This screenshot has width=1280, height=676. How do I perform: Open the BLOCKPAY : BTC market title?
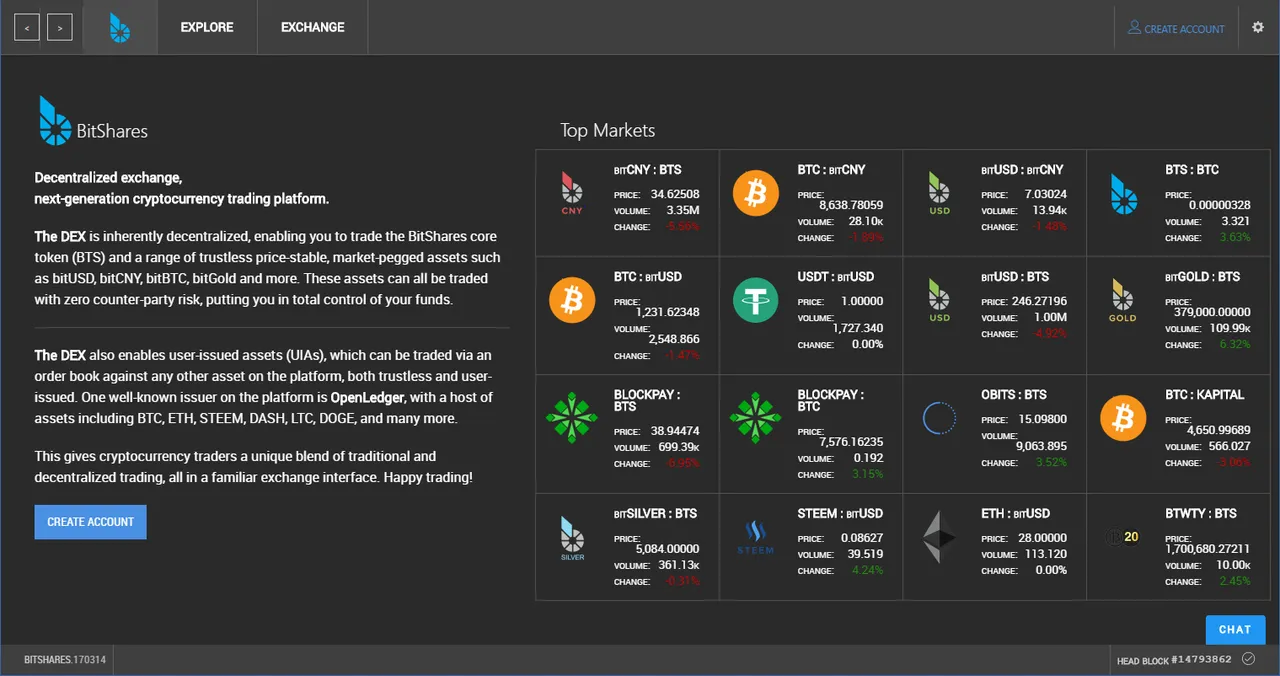[x=831, y=400]
